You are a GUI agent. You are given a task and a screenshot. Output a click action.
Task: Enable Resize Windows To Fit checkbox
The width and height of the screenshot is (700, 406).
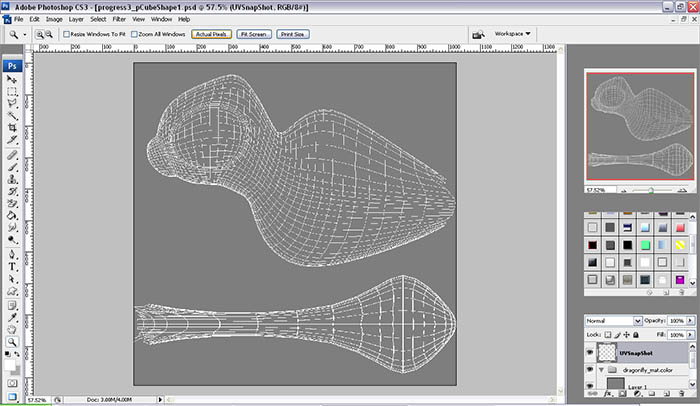pos(67,34)
